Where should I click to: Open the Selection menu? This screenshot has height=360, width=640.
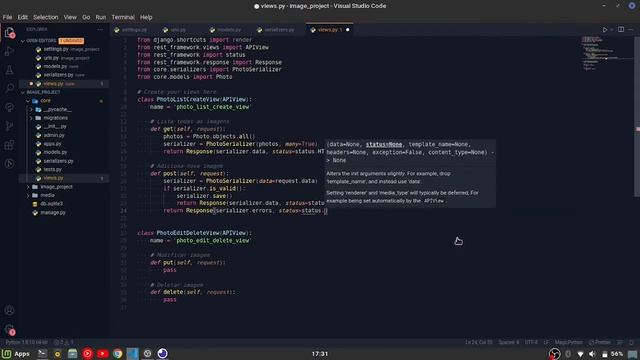(x=46, y=17)
